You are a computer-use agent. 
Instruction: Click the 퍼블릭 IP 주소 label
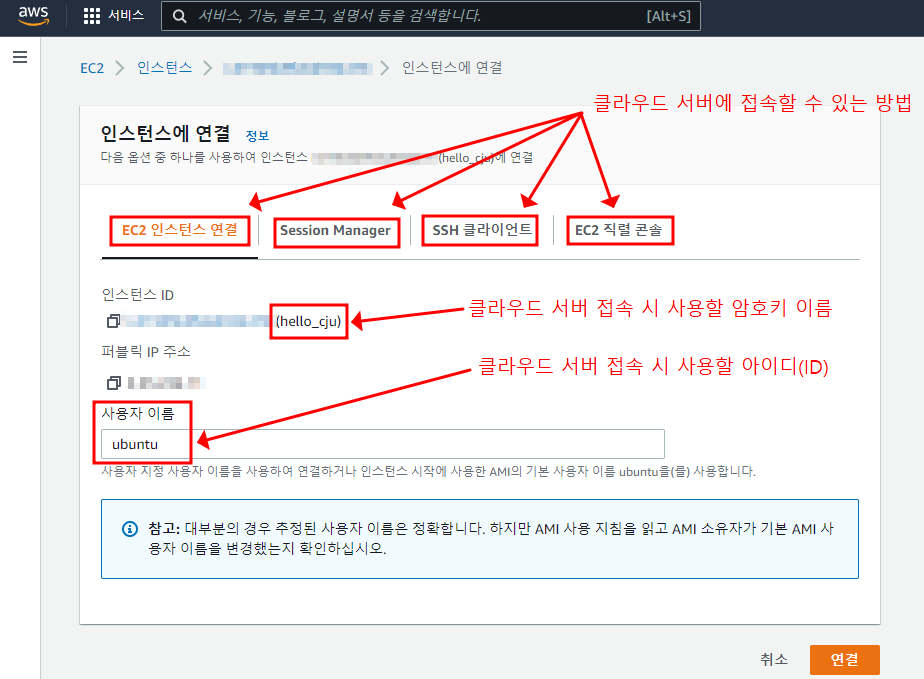tap(146, 352)
